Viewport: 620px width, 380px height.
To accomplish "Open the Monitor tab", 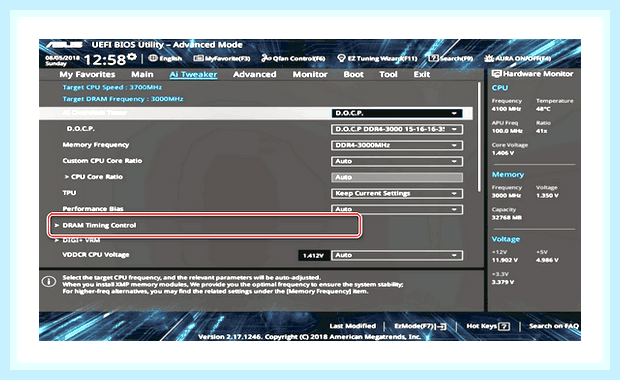I will click(310, 74).
